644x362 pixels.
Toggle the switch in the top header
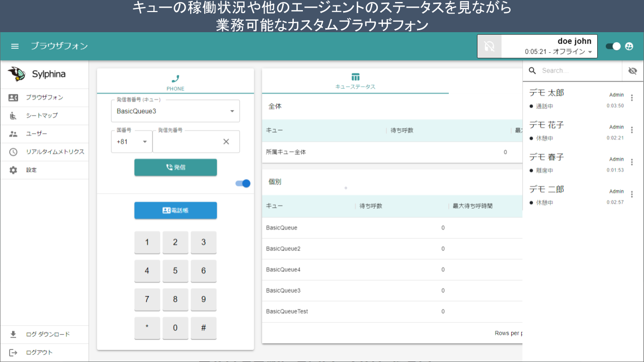click(x=613, y=46)
